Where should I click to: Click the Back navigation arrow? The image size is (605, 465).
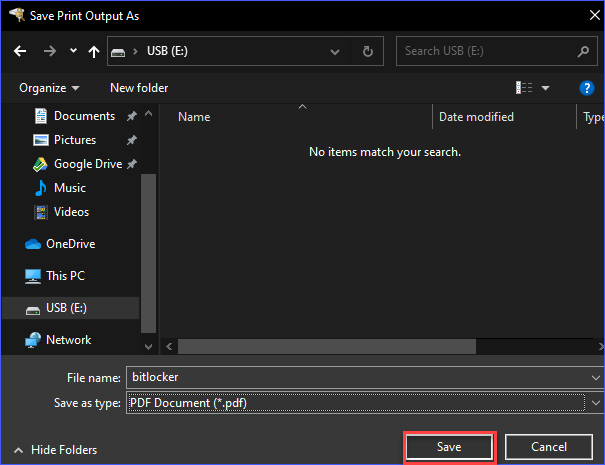21,51
